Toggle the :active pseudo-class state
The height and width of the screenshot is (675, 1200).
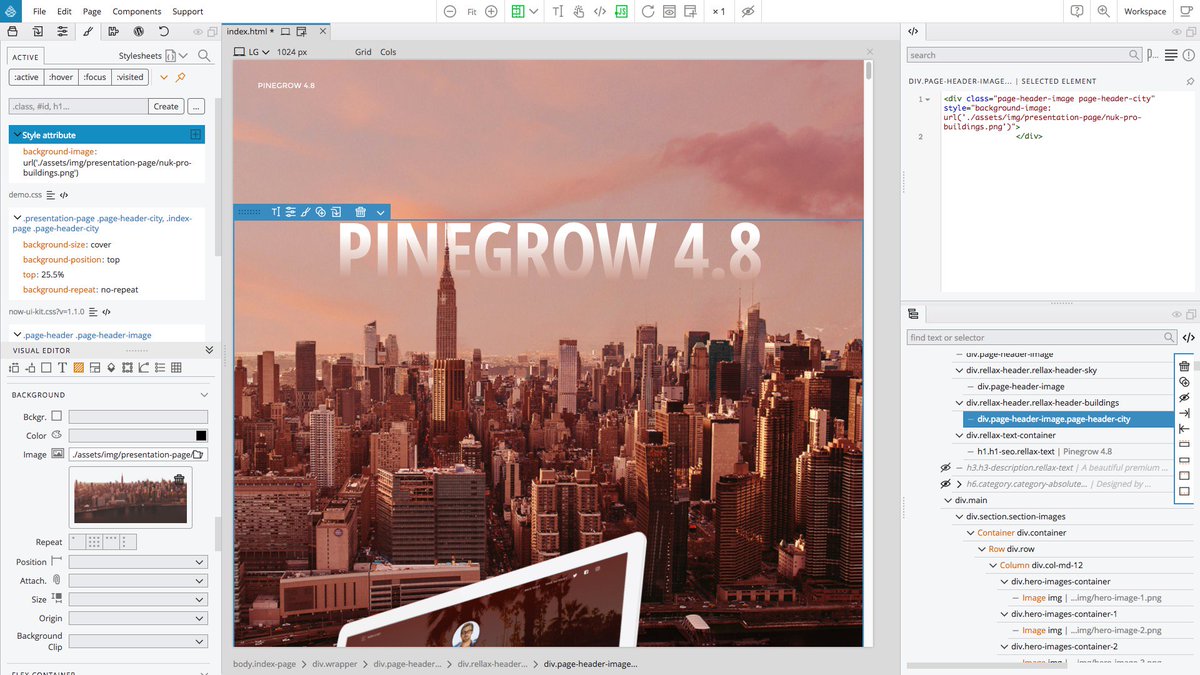(x=27, y=77)
